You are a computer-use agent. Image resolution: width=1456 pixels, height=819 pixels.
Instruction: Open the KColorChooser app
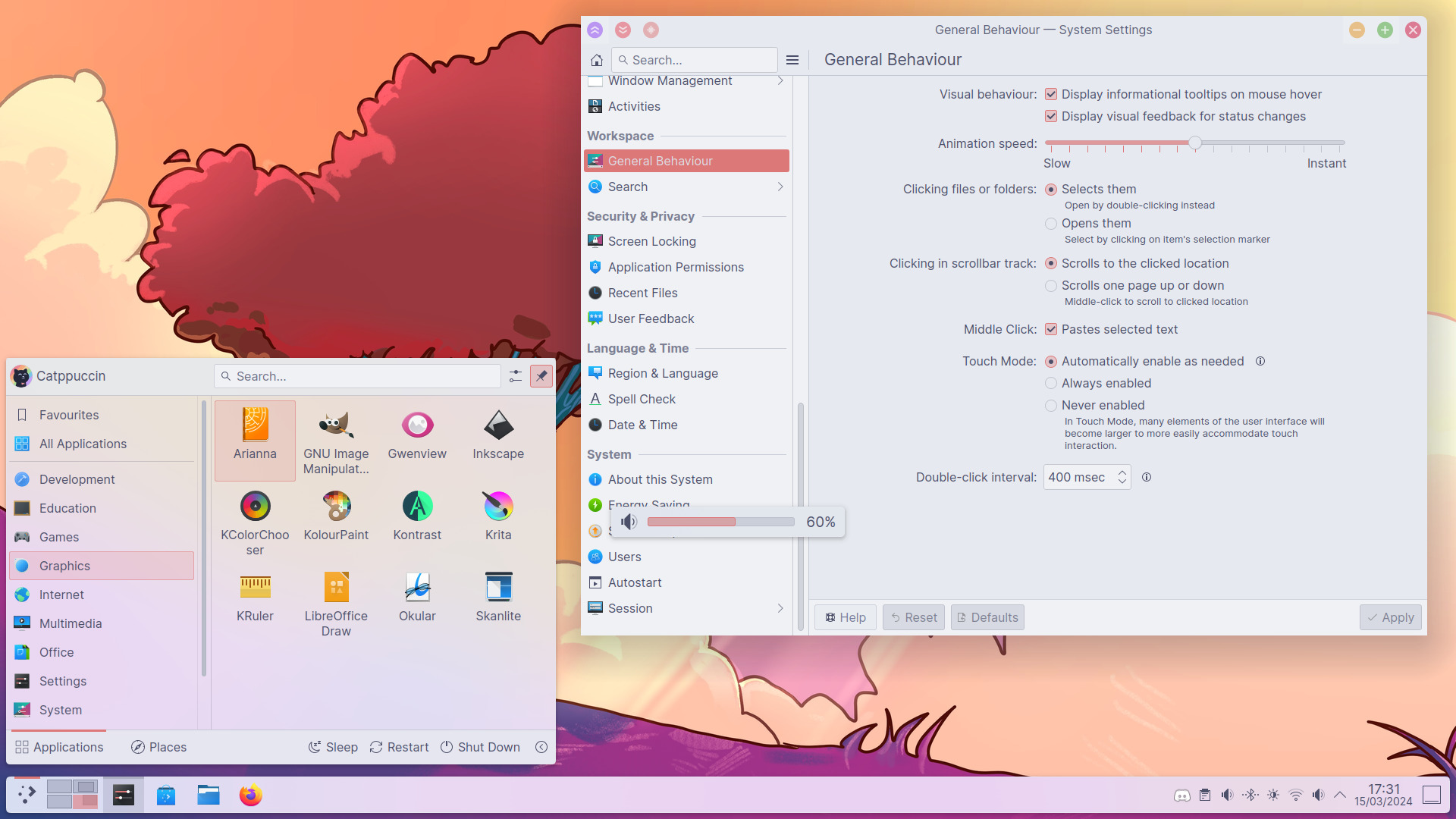pos(255,507)
